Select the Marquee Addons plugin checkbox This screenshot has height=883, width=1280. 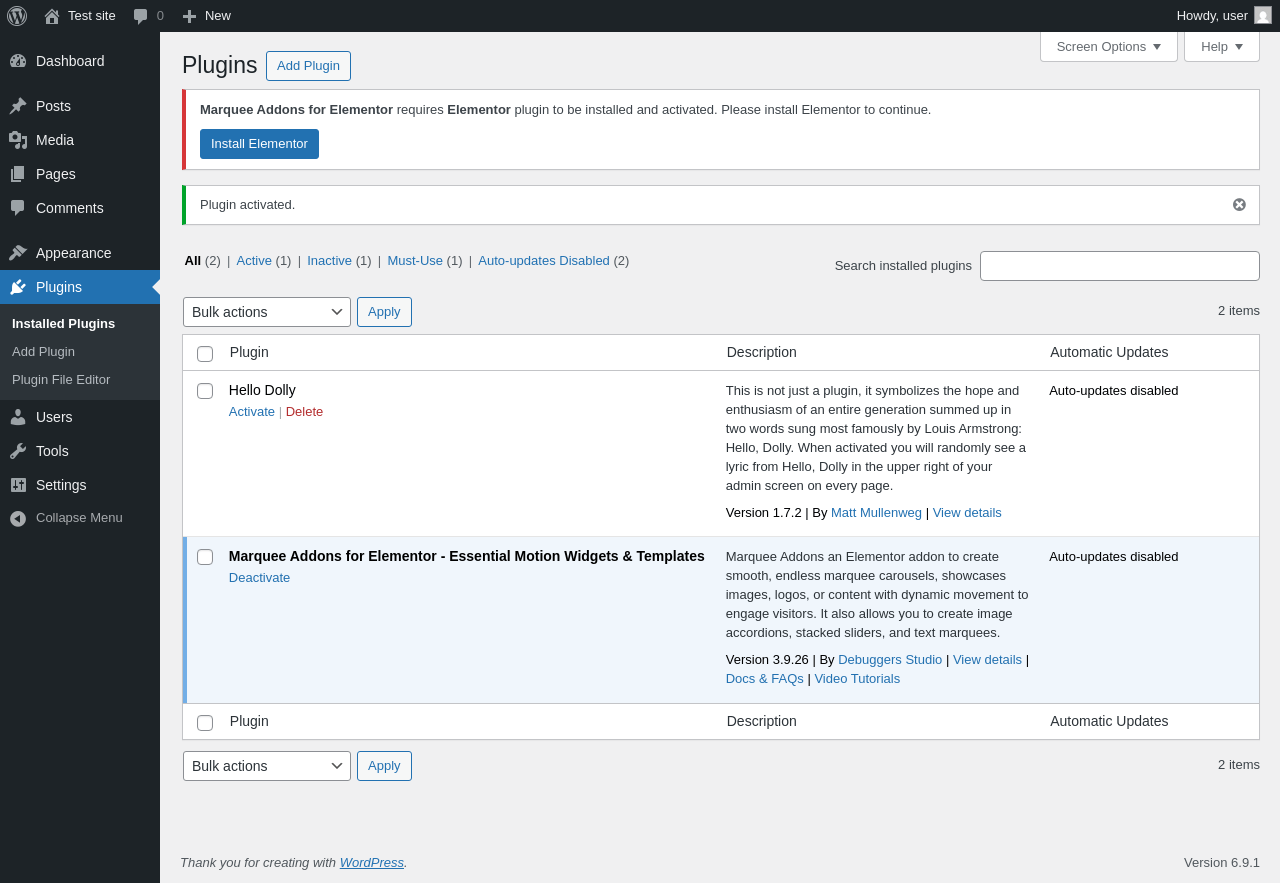(x=205, y=557)
